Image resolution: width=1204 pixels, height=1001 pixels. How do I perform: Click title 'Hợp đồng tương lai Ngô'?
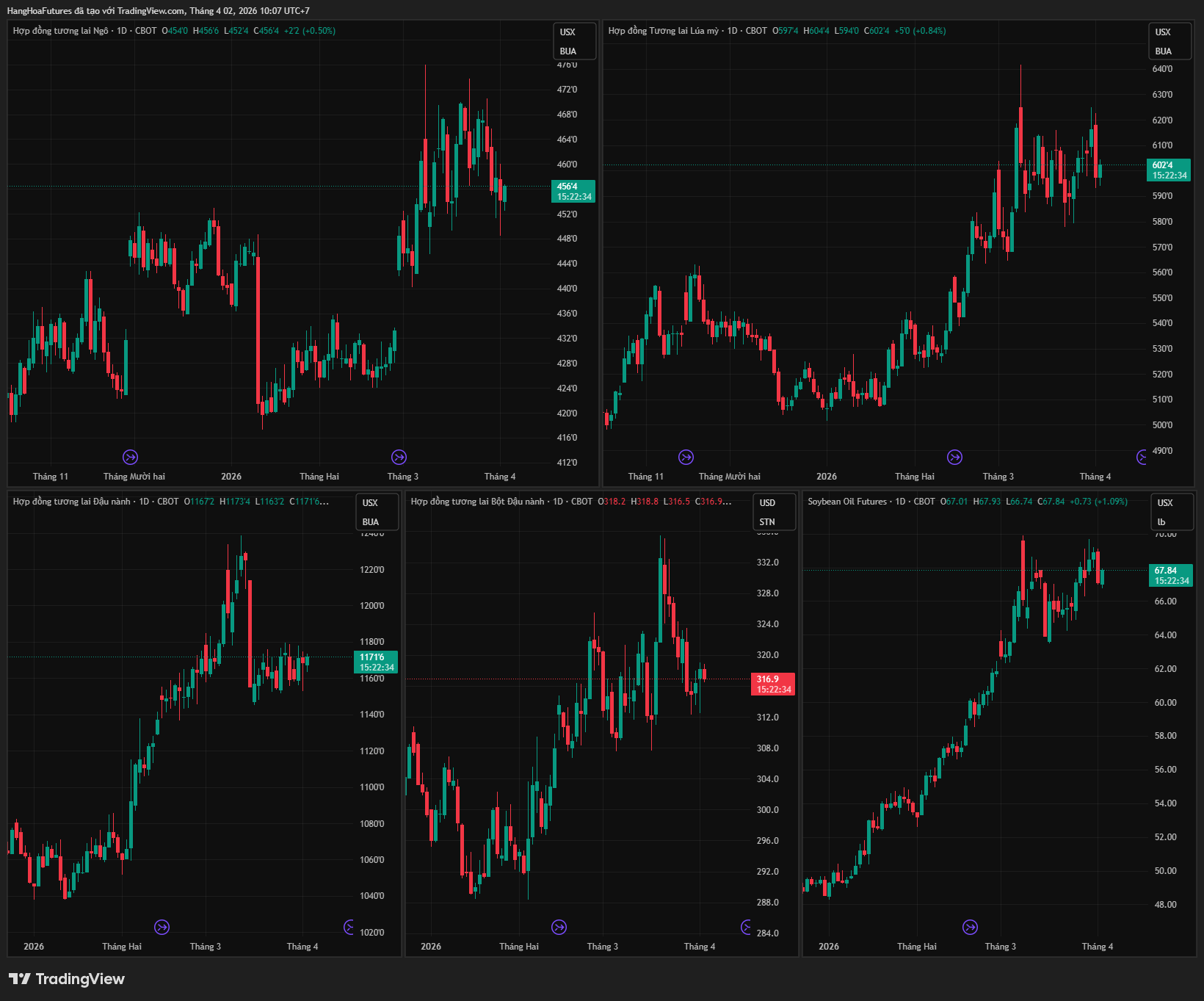coord(60,31)
